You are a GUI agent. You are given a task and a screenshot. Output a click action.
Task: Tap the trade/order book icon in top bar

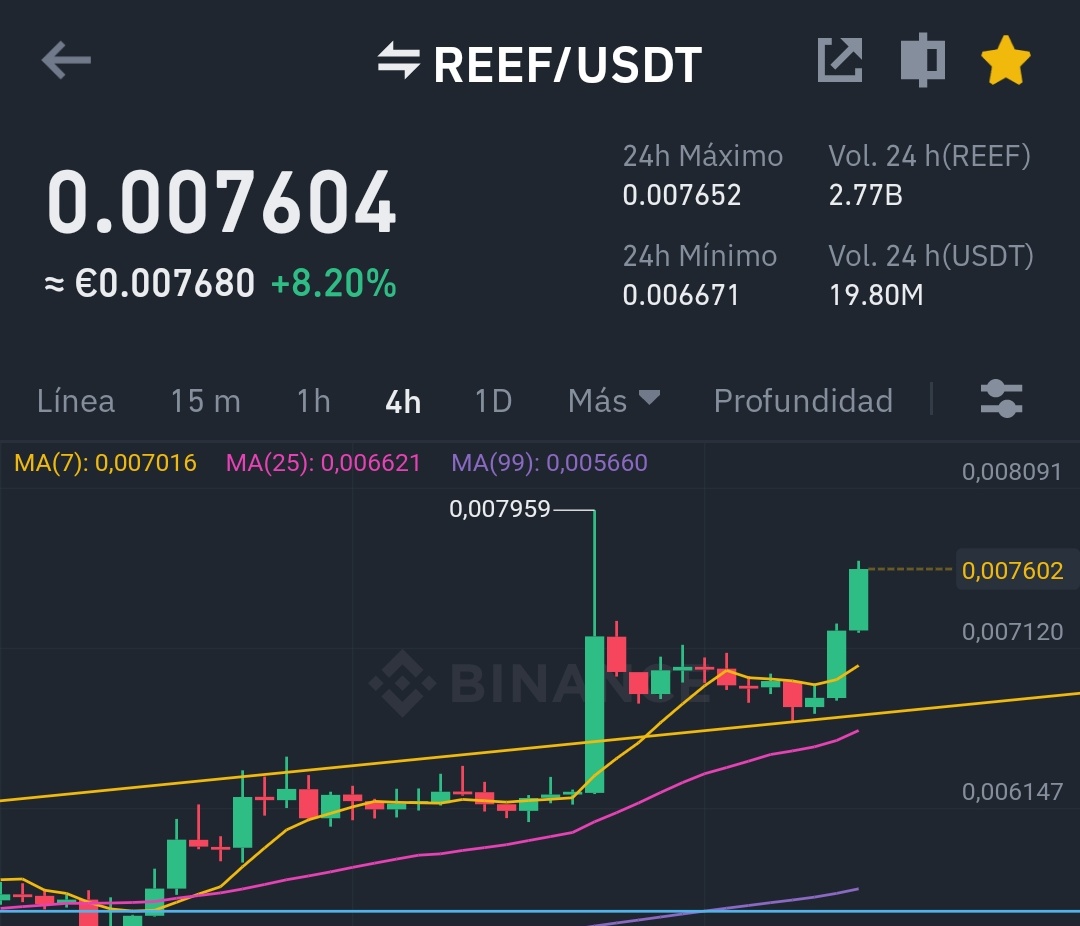[x=922, y=60]
